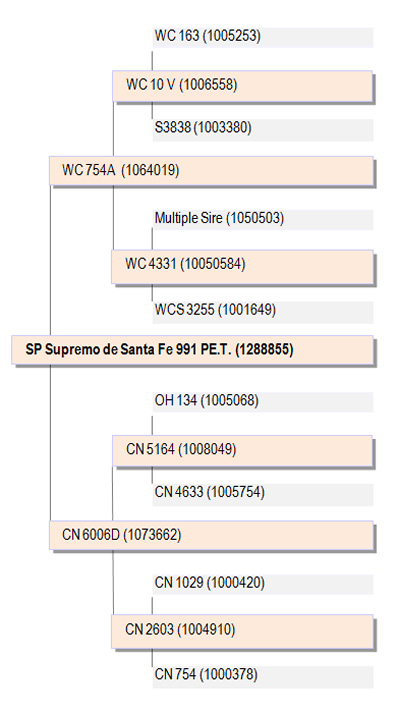This screenshot has height=715, width=400.
Task: Select the CN 754 (1000378) entry
Action: (263, 677)
